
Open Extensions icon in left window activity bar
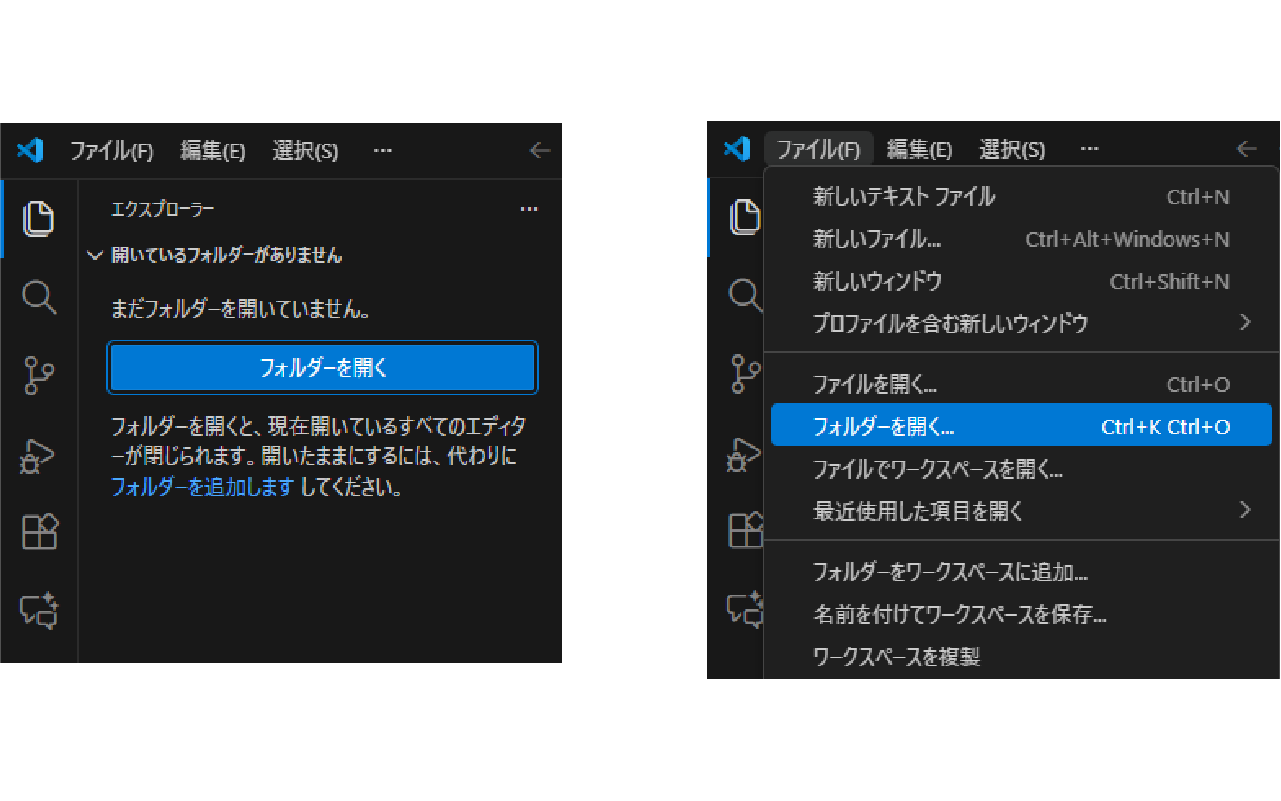[x=40, y=532]
